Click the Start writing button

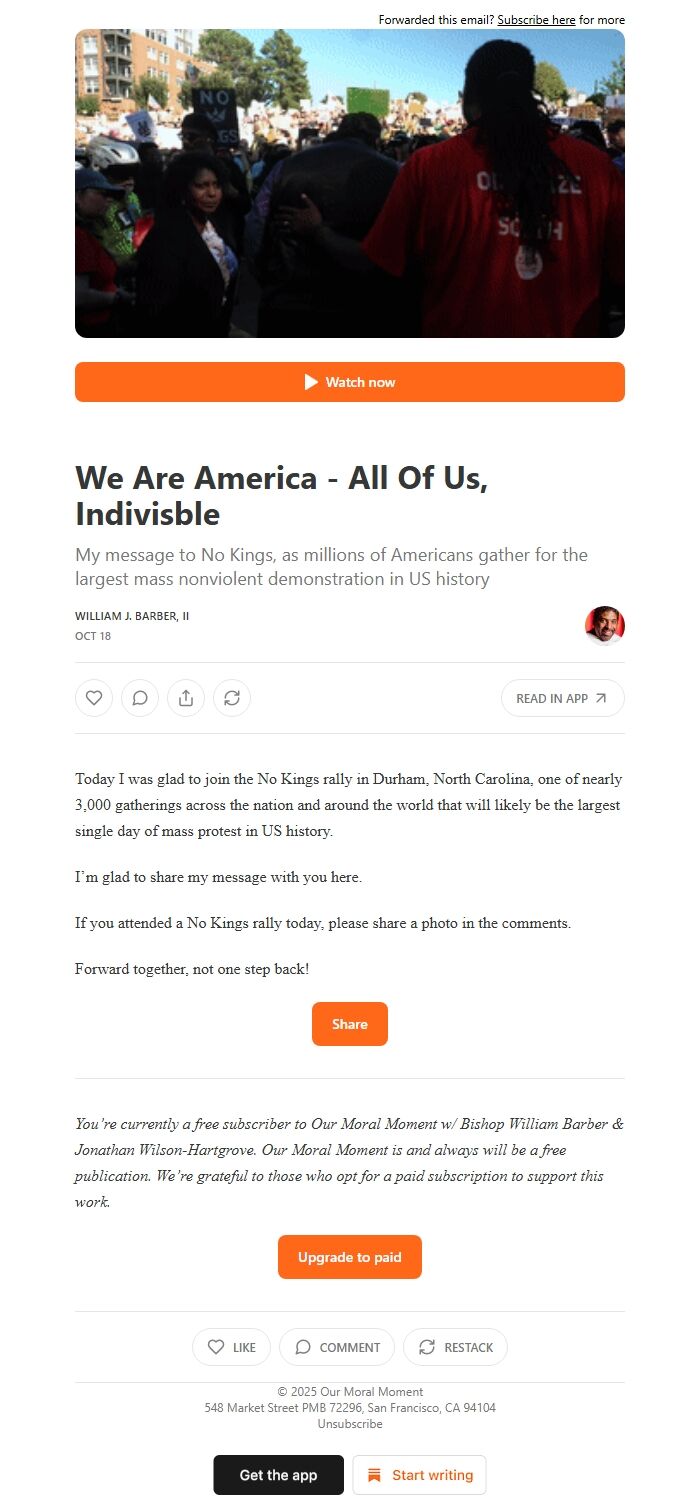coord(419,1475)
